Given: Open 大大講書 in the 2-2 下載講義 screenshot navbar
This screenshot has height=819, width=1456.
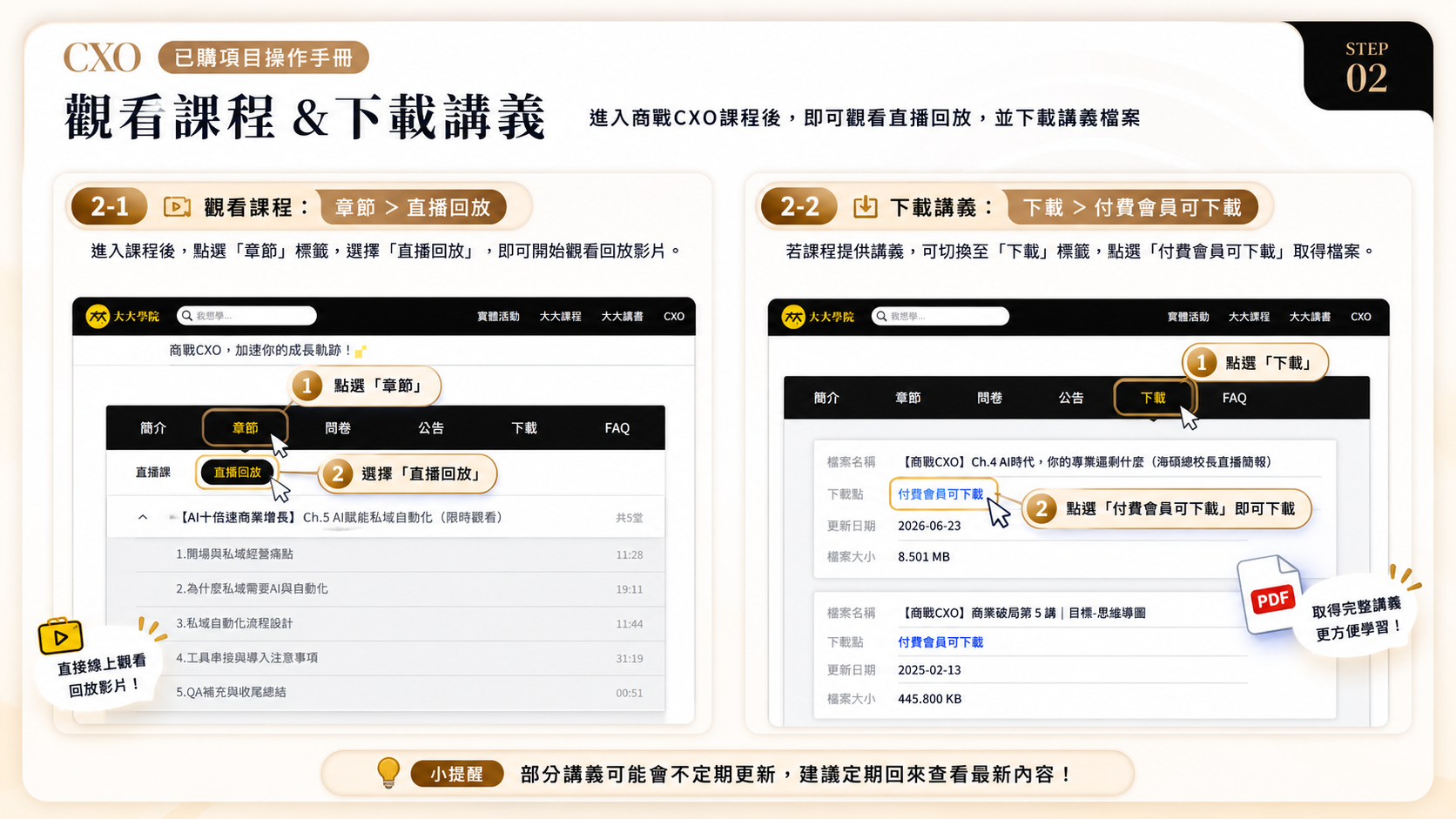Looking at the screenshot, I should pyautogui.click(x=1310, y=317).
